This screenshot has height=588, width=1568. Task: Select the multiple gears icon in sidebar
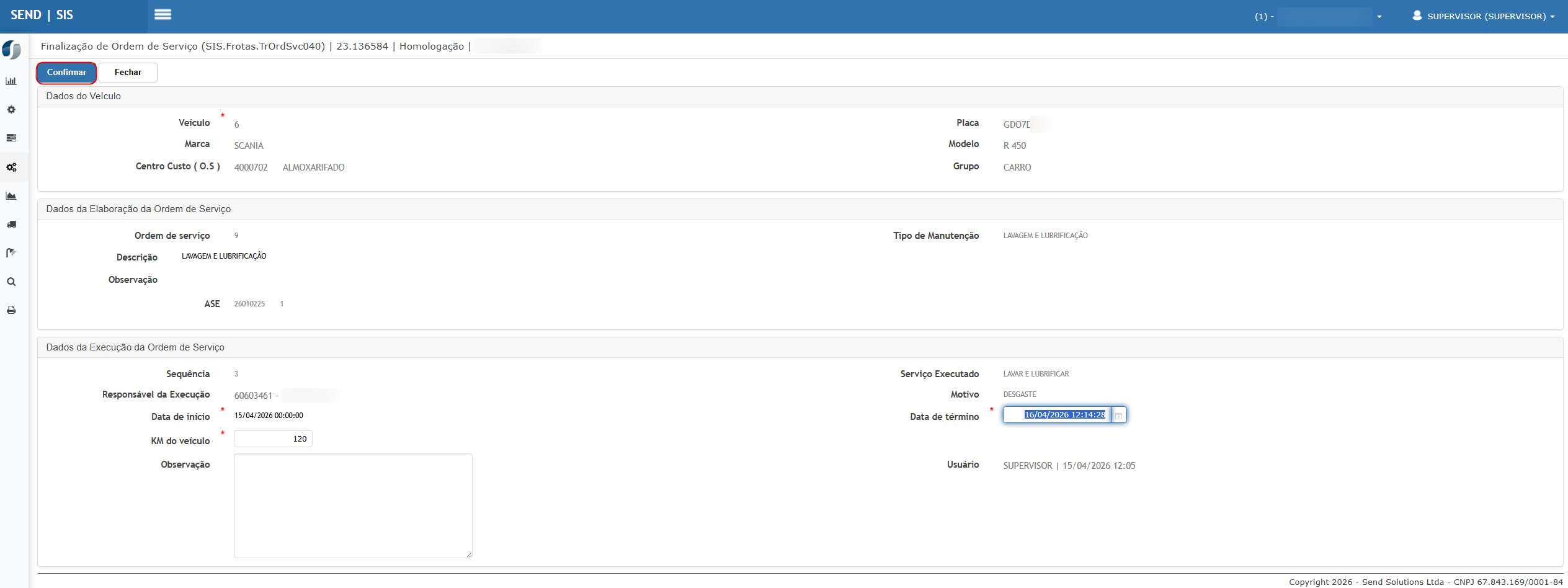click(11, 167)
